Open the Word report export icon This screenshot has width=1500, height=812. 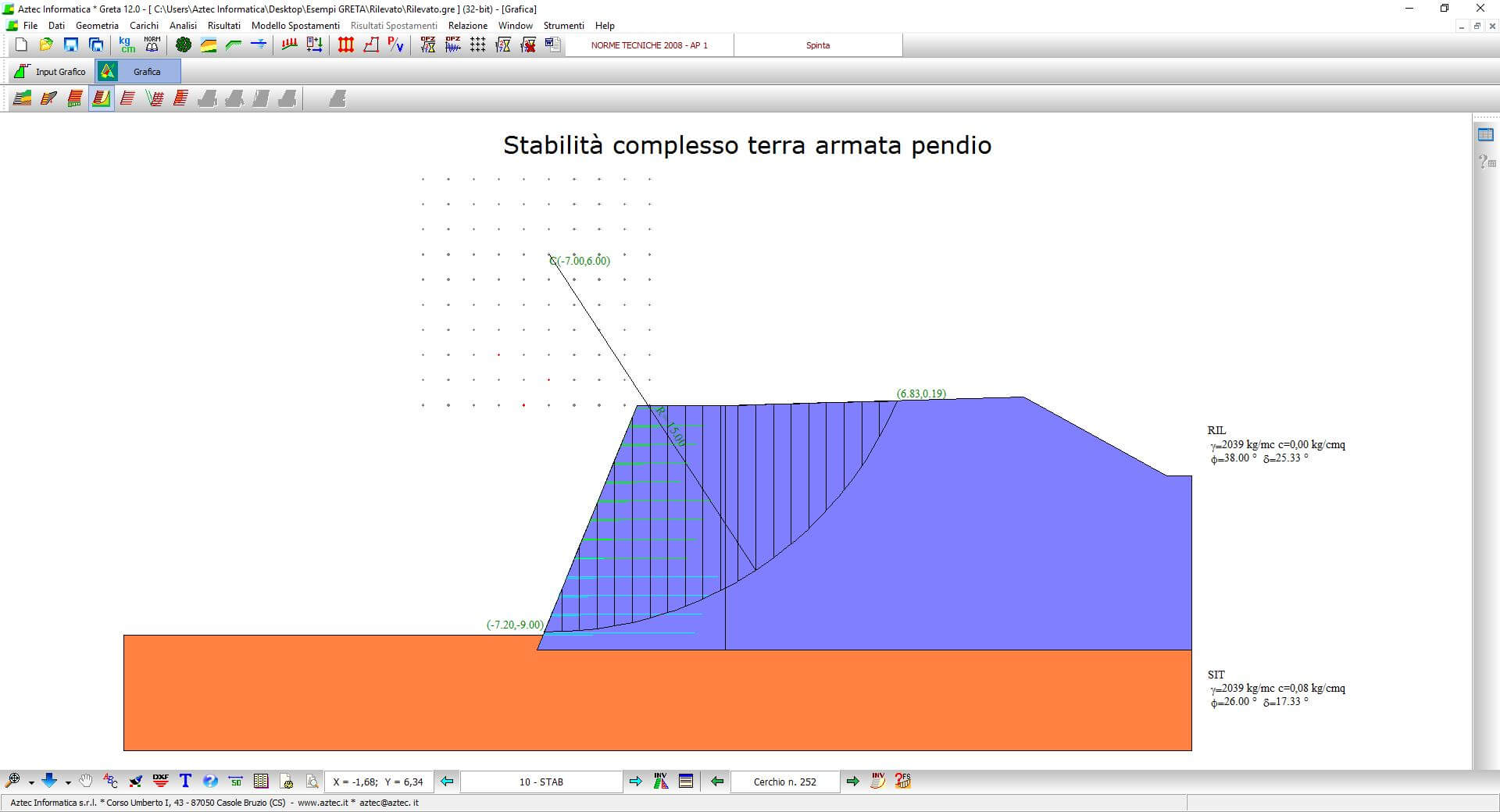[552, 45]
